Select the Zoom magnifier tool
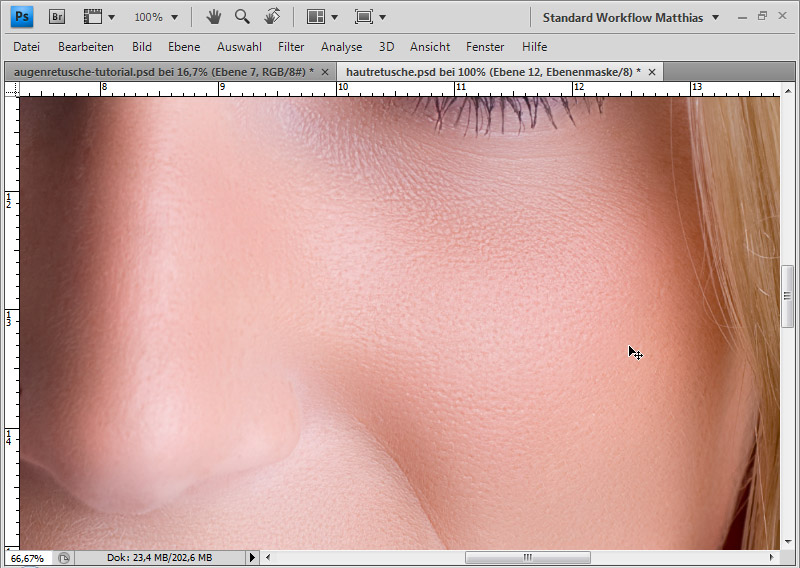 (242, 17)
